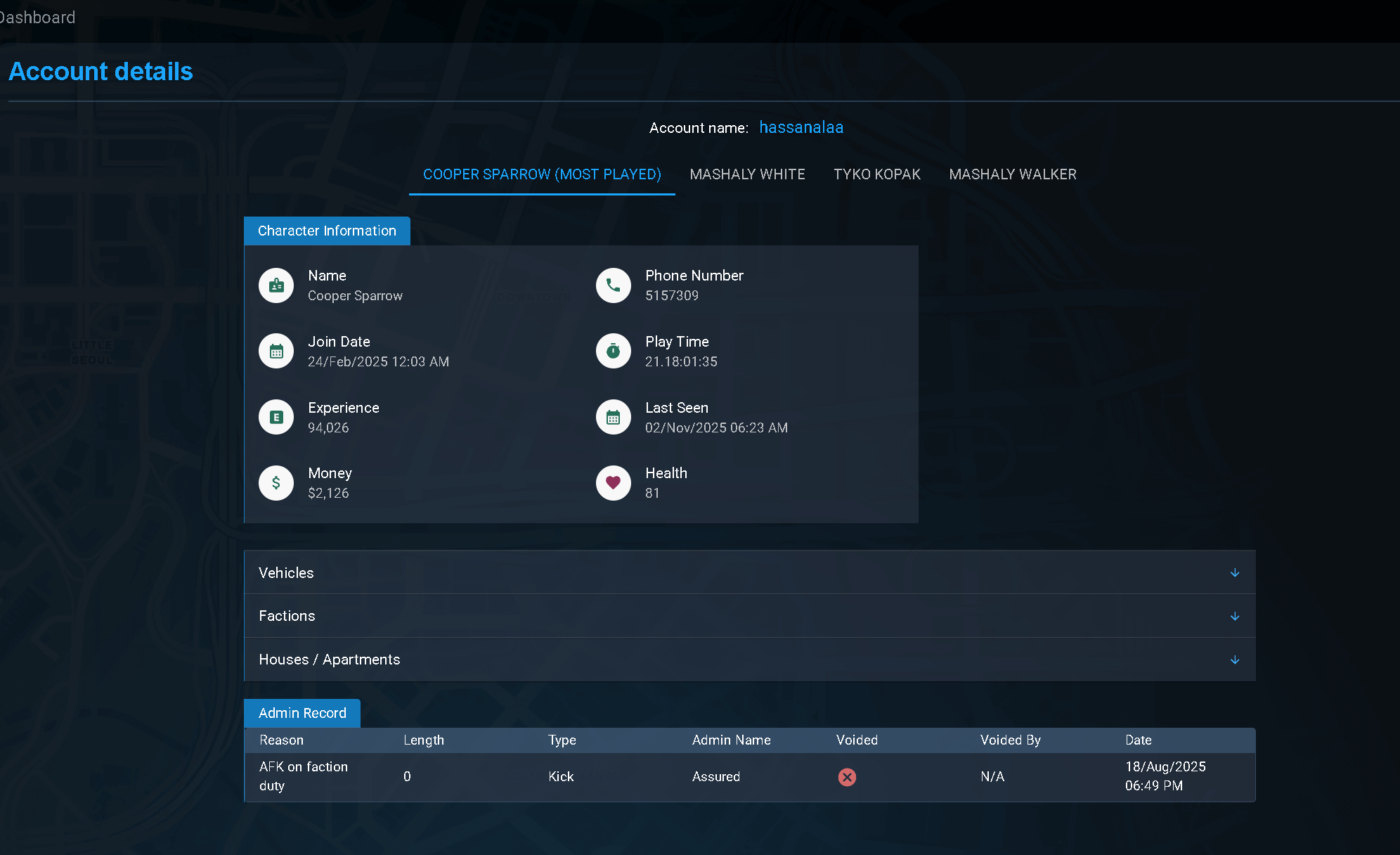Click the Phone Number handset icon
The width and height of the screenshot is (1400, 855).
(x=614, y=285)
